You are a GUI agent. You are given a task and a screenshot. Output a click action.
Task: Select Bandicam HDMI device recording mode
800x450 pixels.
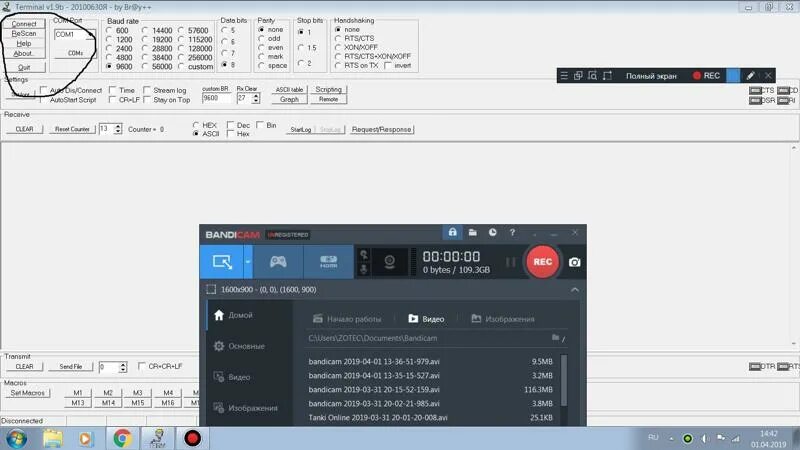[x=329, y=262]
